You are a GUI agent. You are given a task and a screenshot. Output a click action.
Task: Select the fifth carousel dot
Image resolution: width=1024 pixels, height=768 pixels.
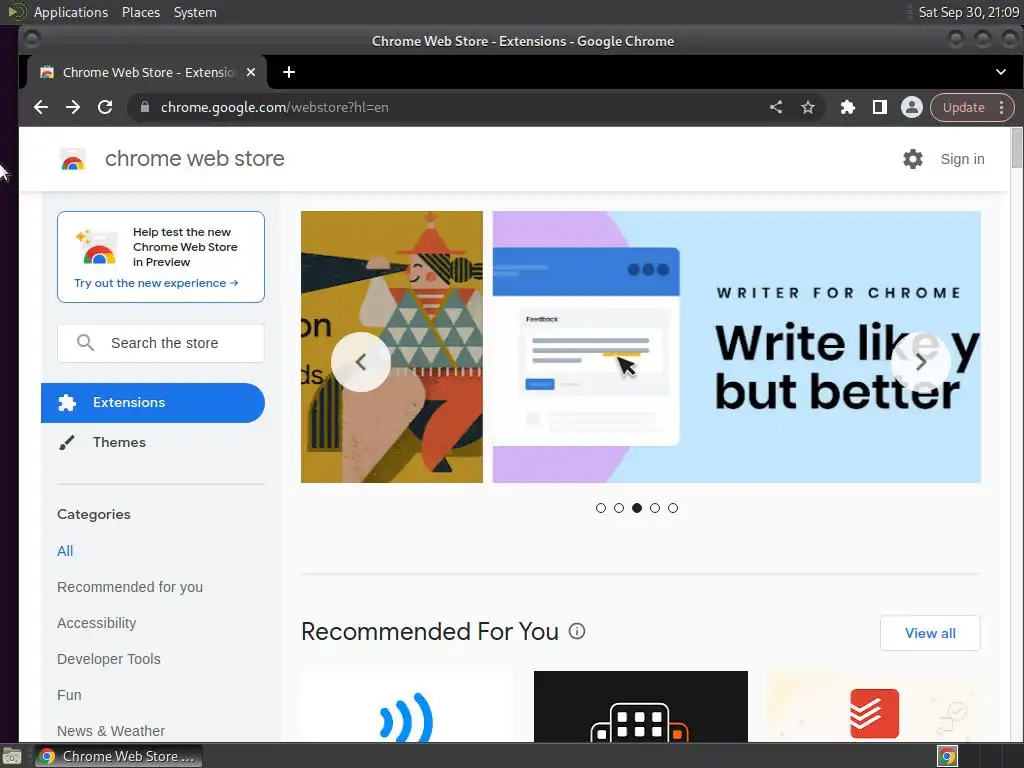673,508
